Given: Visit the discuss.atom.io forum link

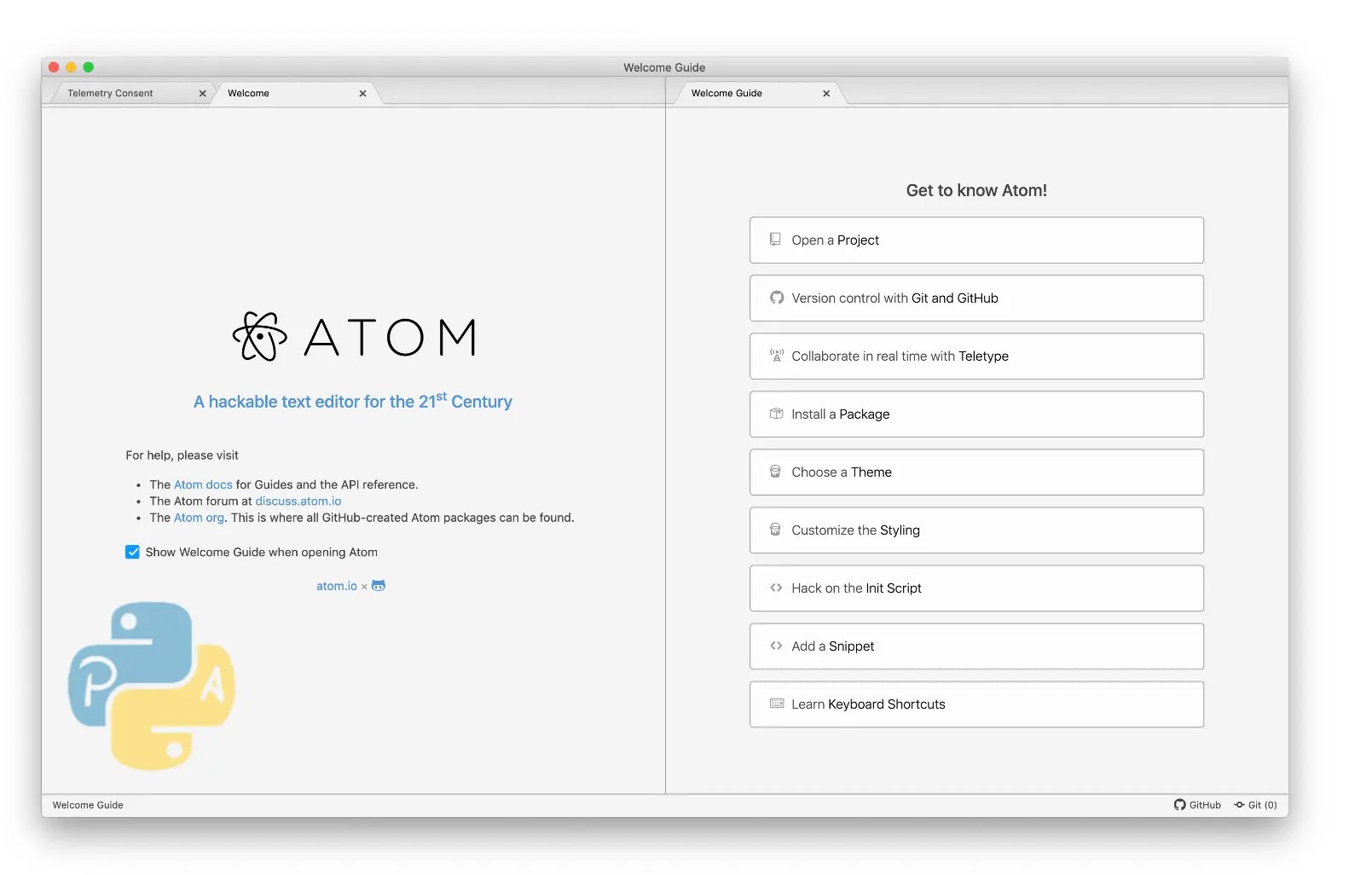Looking at the screenshot, I should tap(298, 501).
